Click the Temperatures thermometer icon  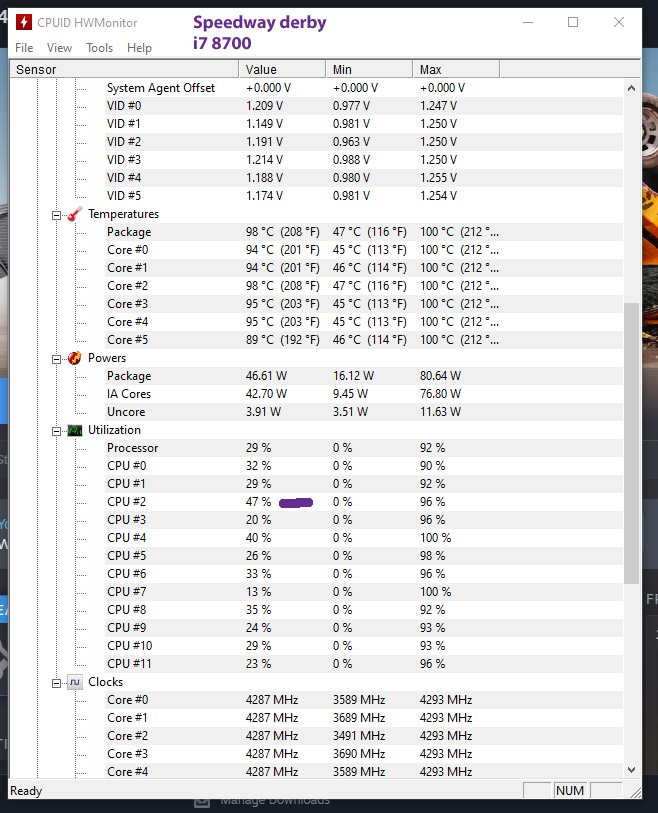(x=74, y=214)
